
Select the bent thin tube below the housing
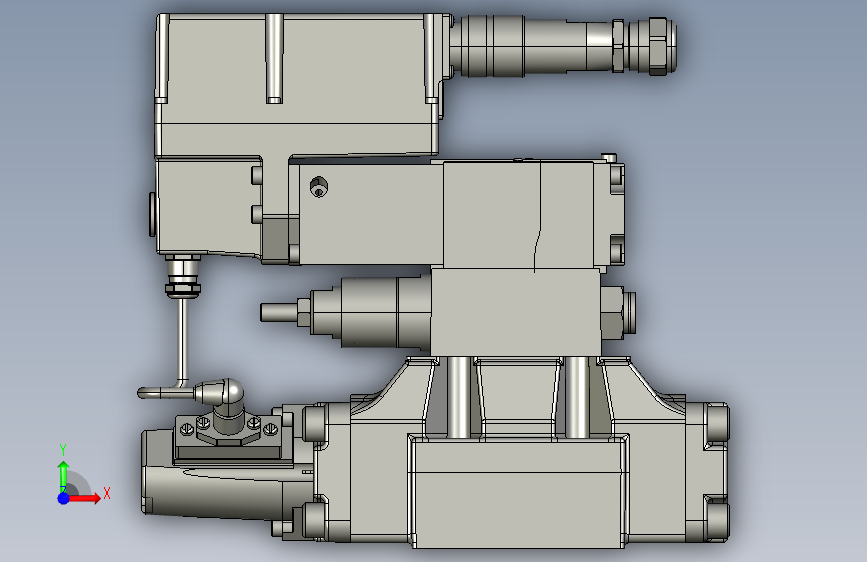[182, 343]
